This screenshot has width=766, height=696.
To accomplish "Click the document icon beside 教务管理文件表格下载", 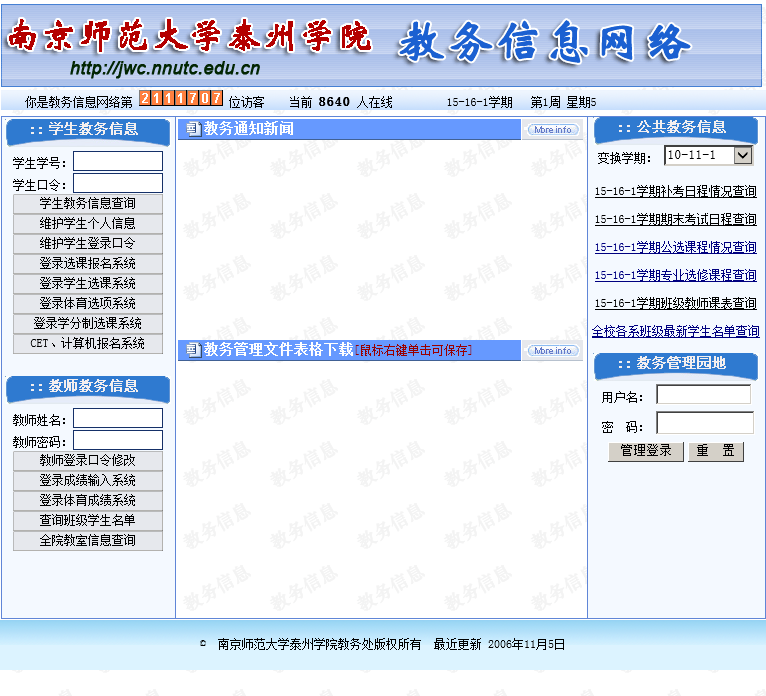I will [193, 350].
